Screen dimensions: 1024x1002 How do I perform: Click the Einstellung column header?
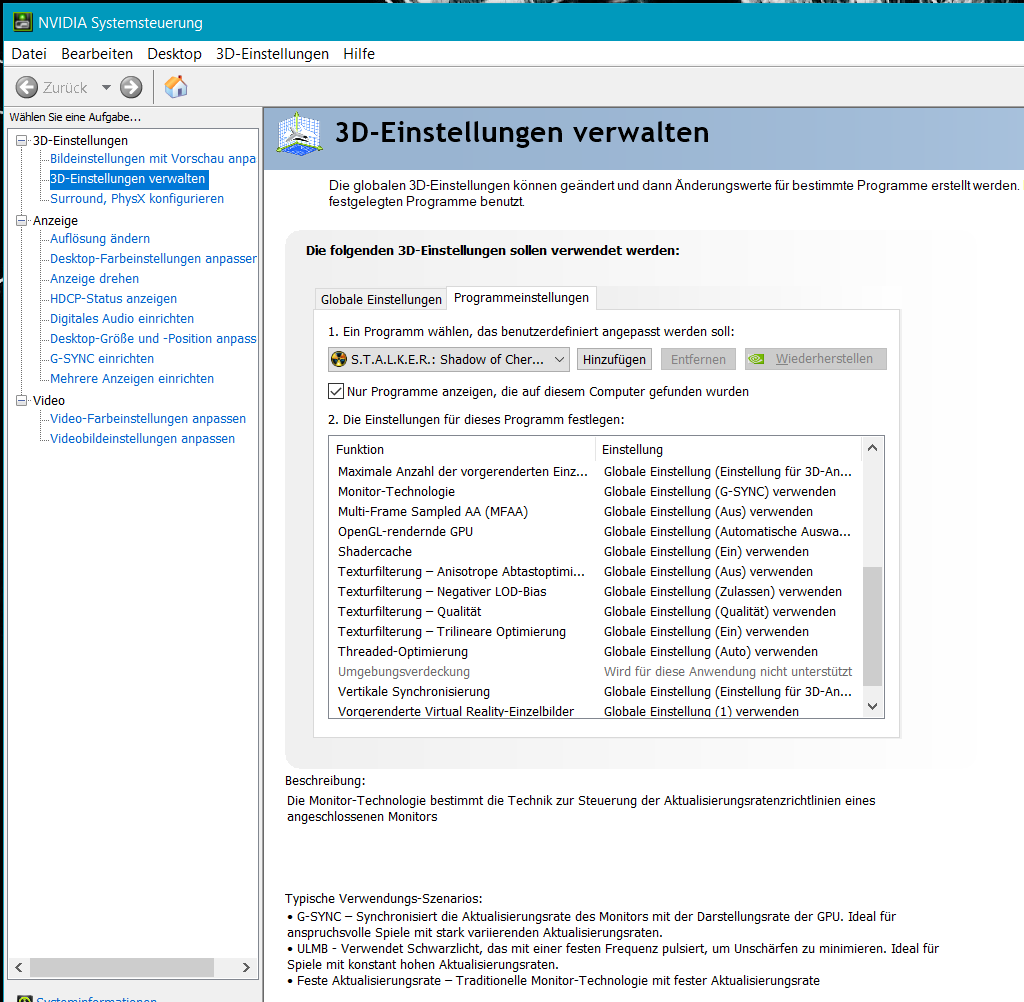pos(729,449)
